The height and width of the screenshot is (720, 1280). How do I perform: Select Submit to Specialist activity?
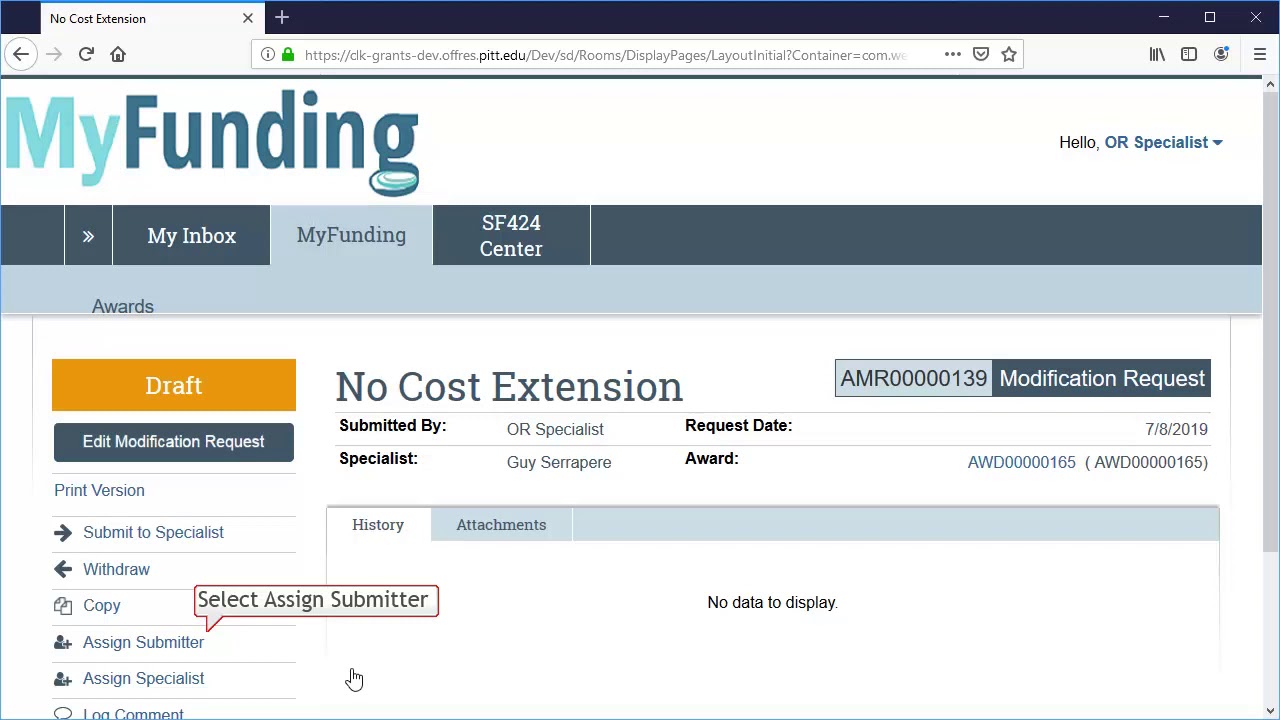click(153, 532)
